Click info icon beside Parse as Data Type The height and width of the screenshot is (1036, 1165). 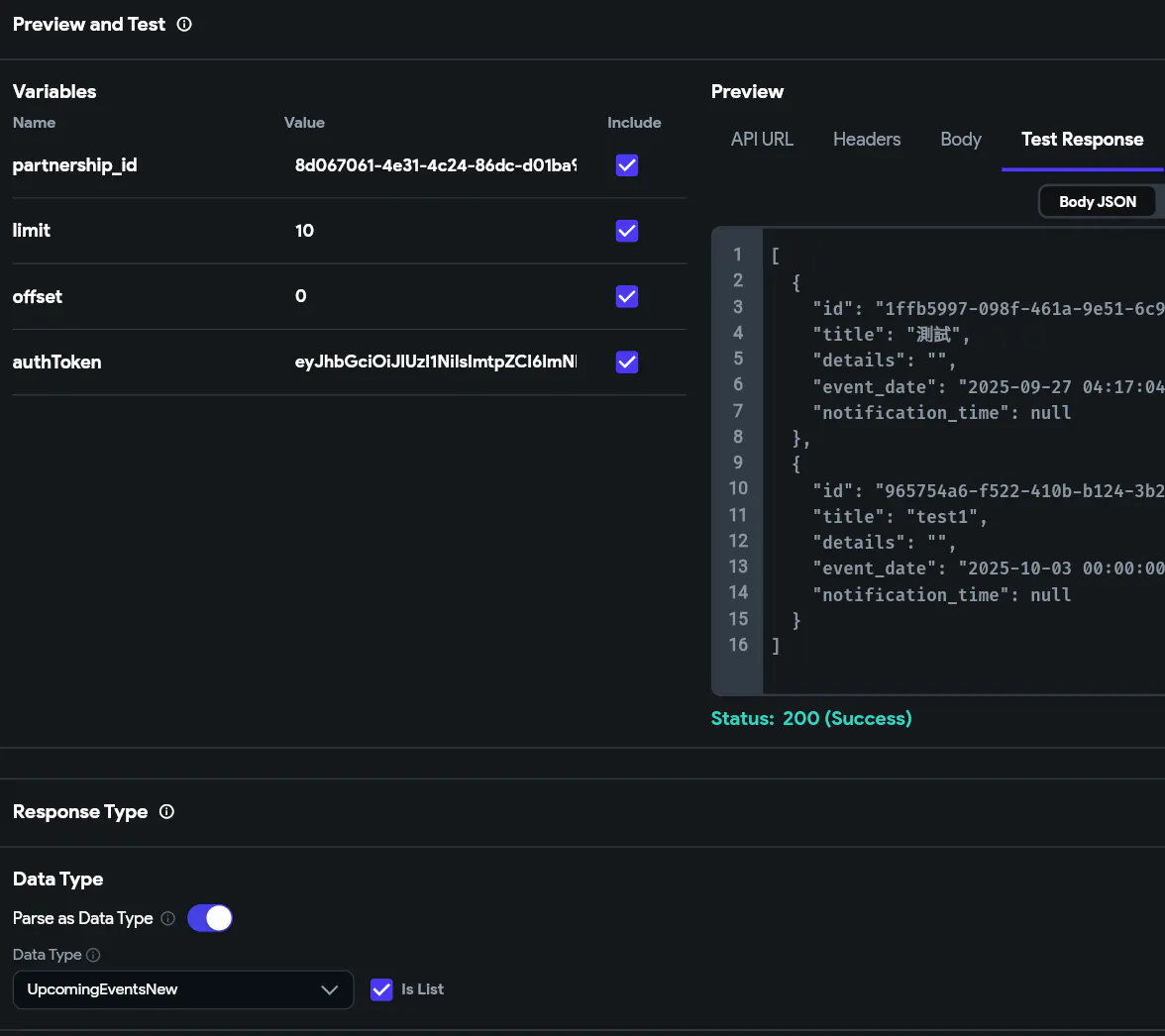pyautogui.click(x=168, y=919)
